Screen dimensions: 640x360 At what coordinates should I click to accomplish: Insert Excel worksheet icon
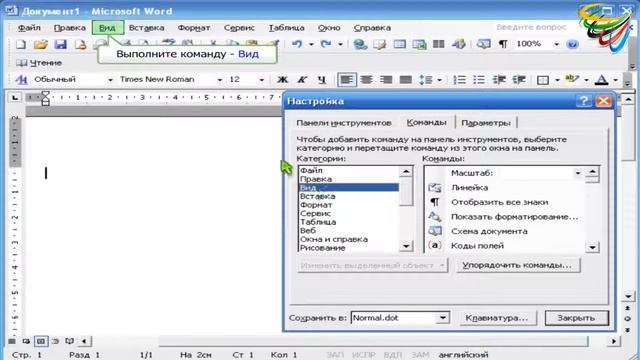click(419, 44)
